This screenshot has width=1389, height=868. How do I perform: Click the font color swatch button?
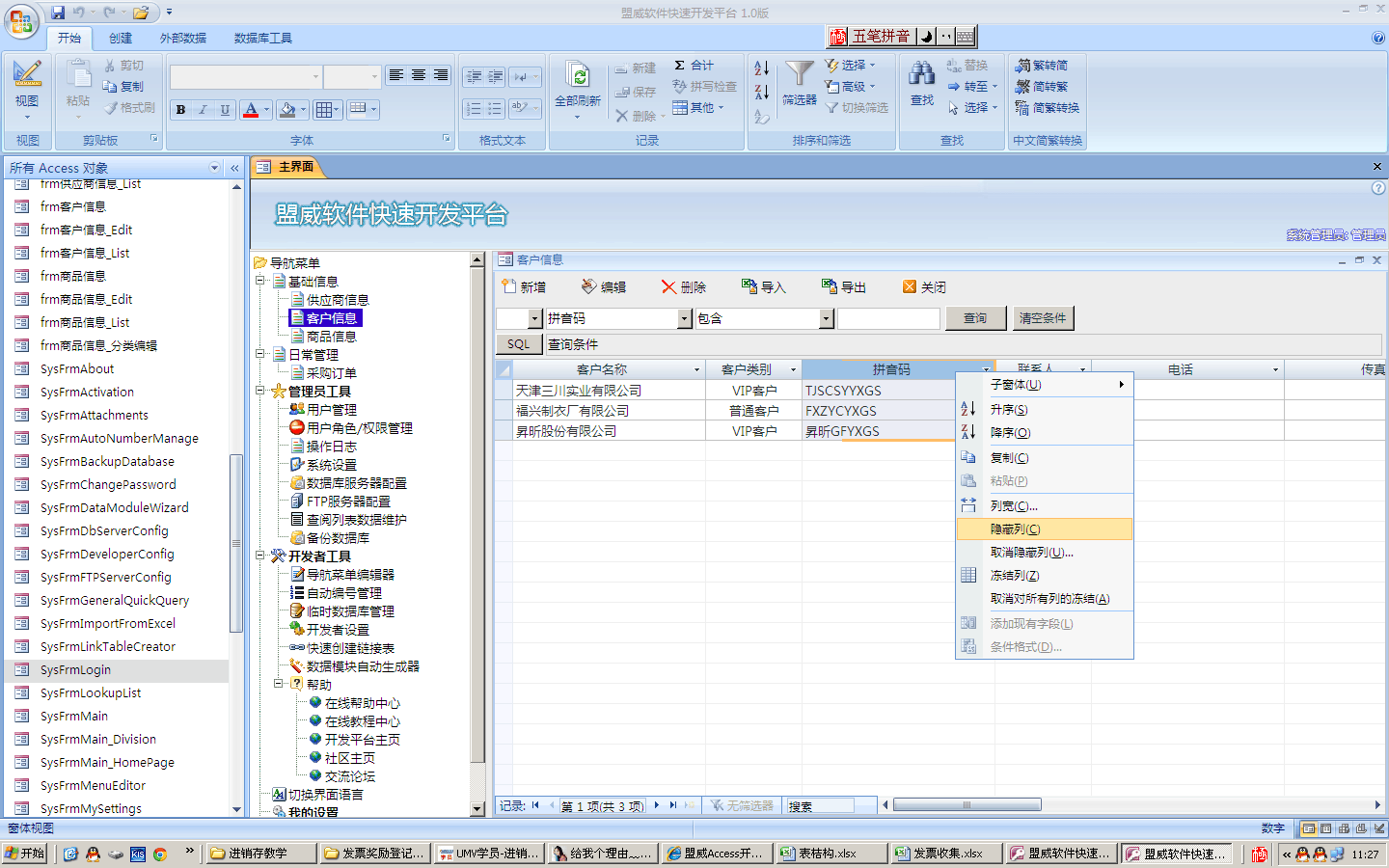point(251,110)
